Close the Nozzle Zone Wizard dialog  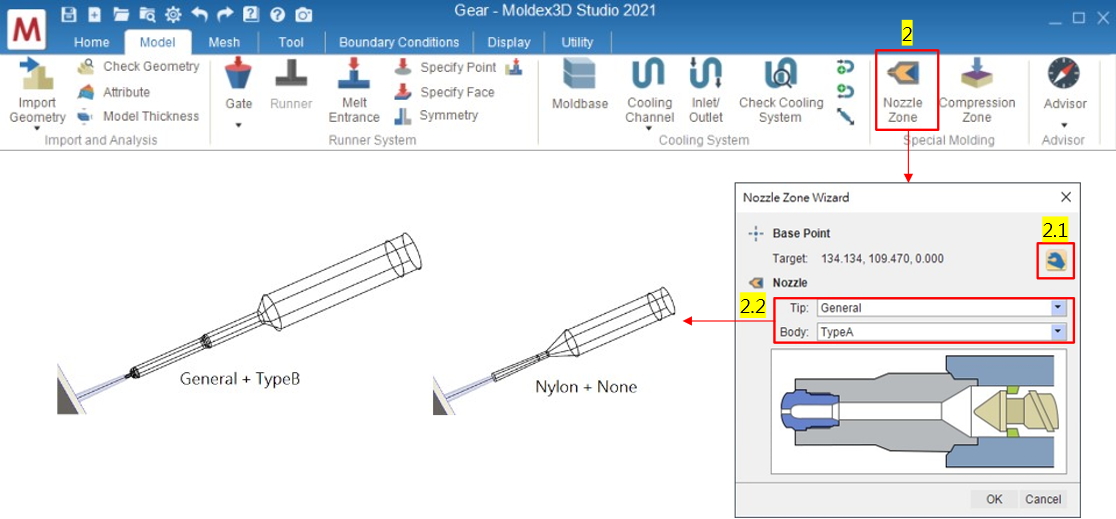(x=1065, y=197)
